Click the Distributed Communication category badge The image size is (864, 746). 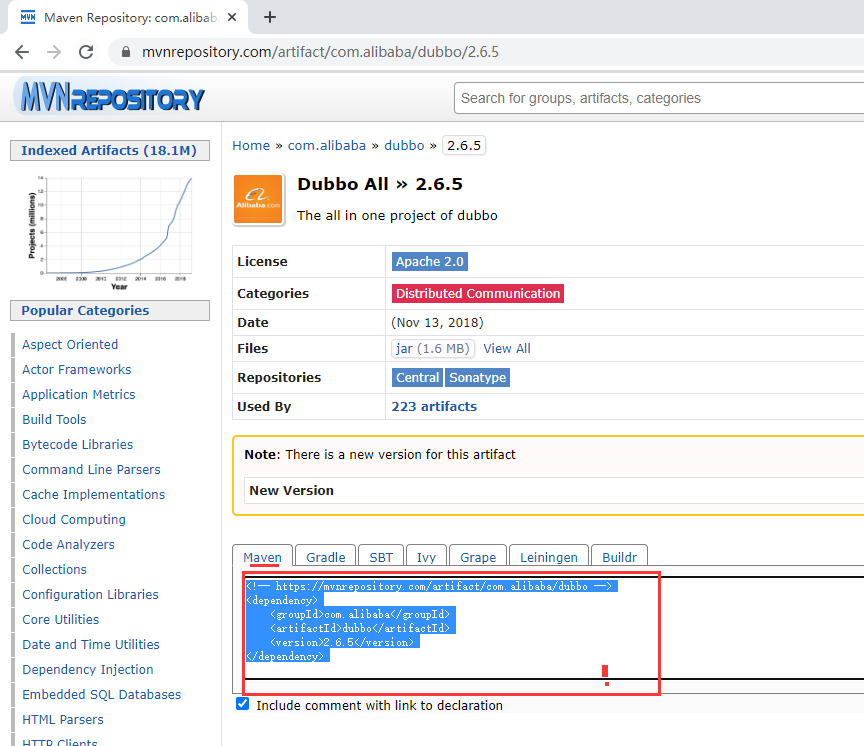(478, 293)
